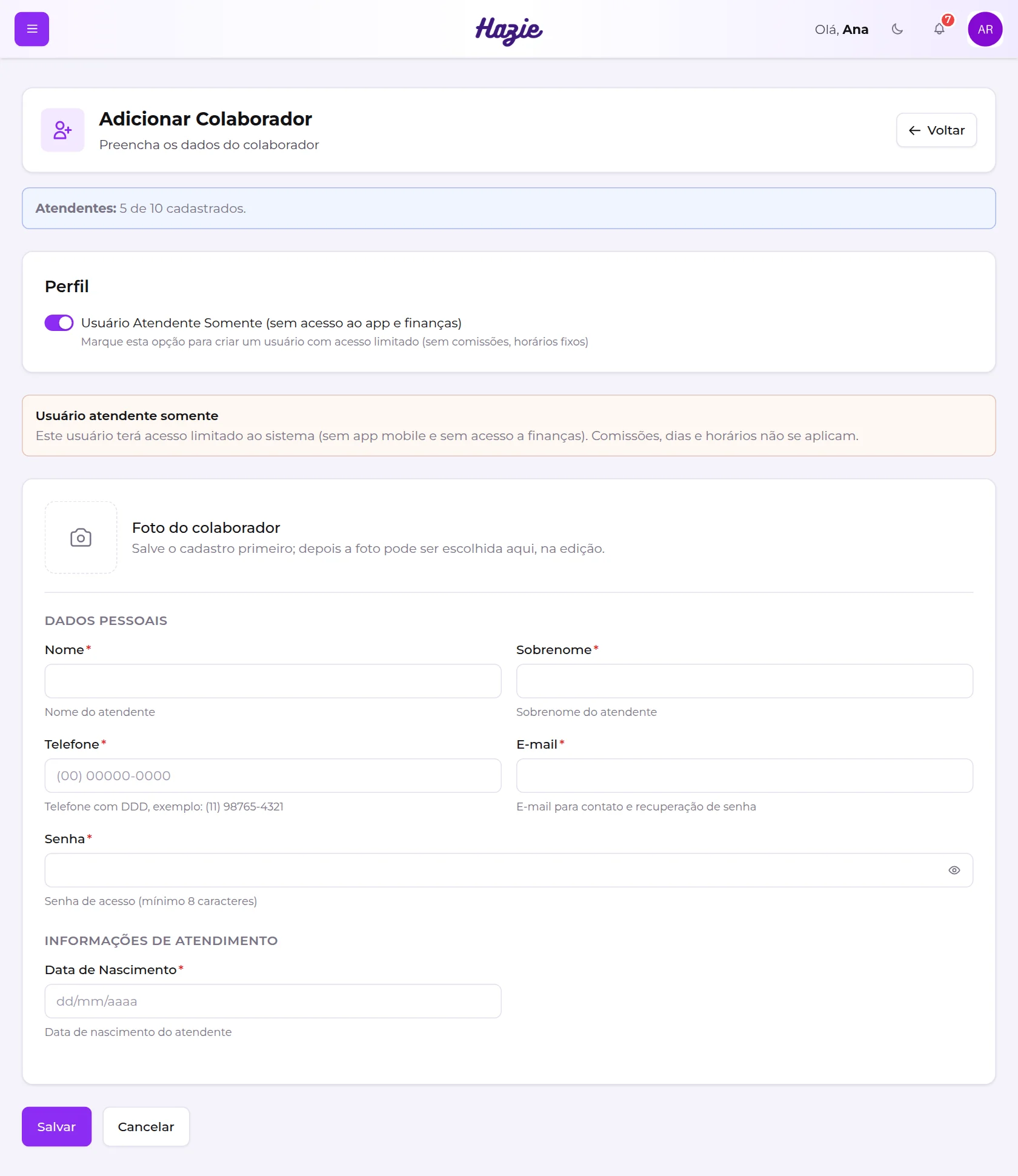Click the Hazie logo
This screenshot has height=1176, width=1018.
509,30
